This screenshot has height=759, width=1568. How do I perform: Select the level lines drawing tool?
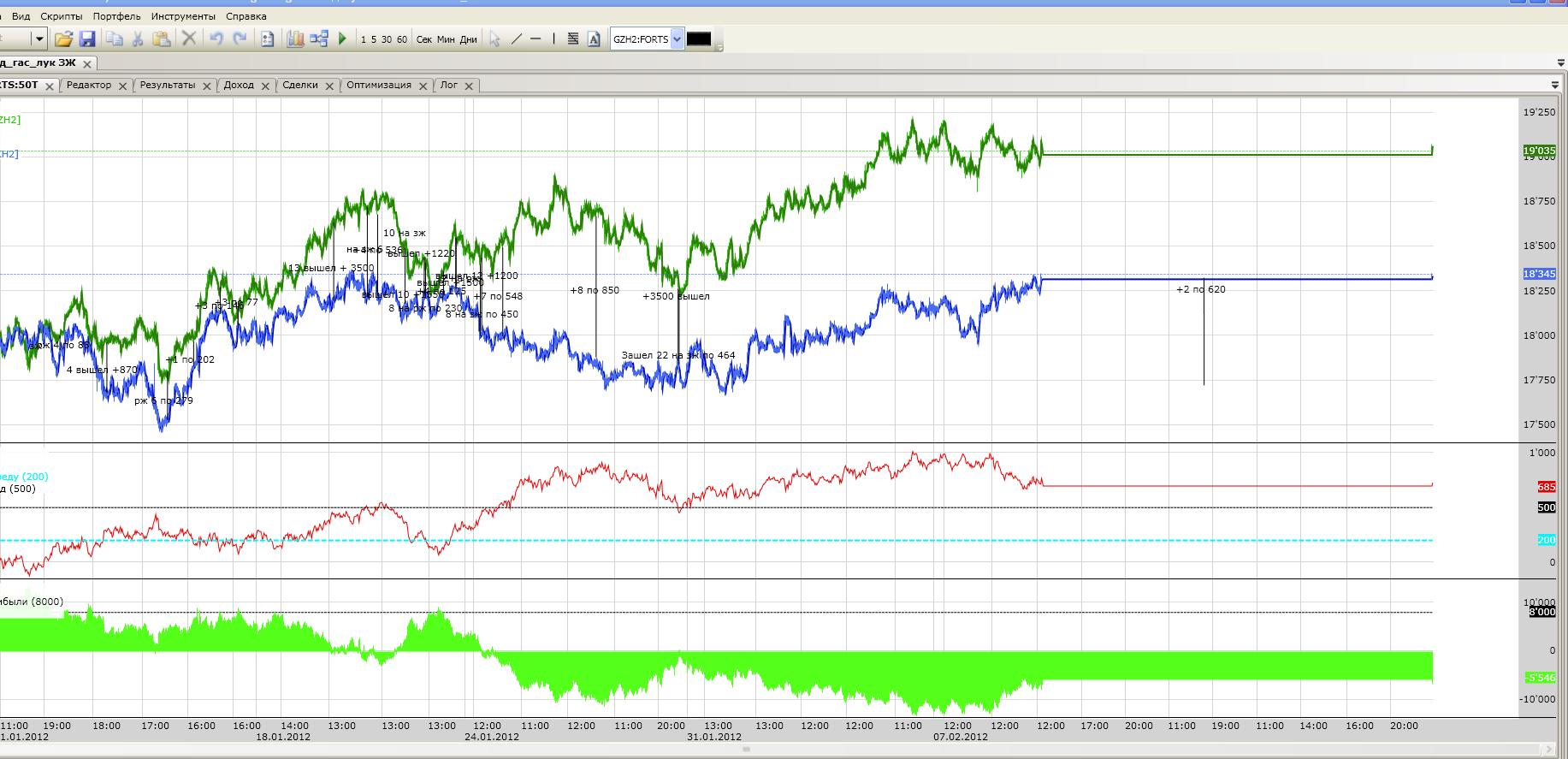573,39
